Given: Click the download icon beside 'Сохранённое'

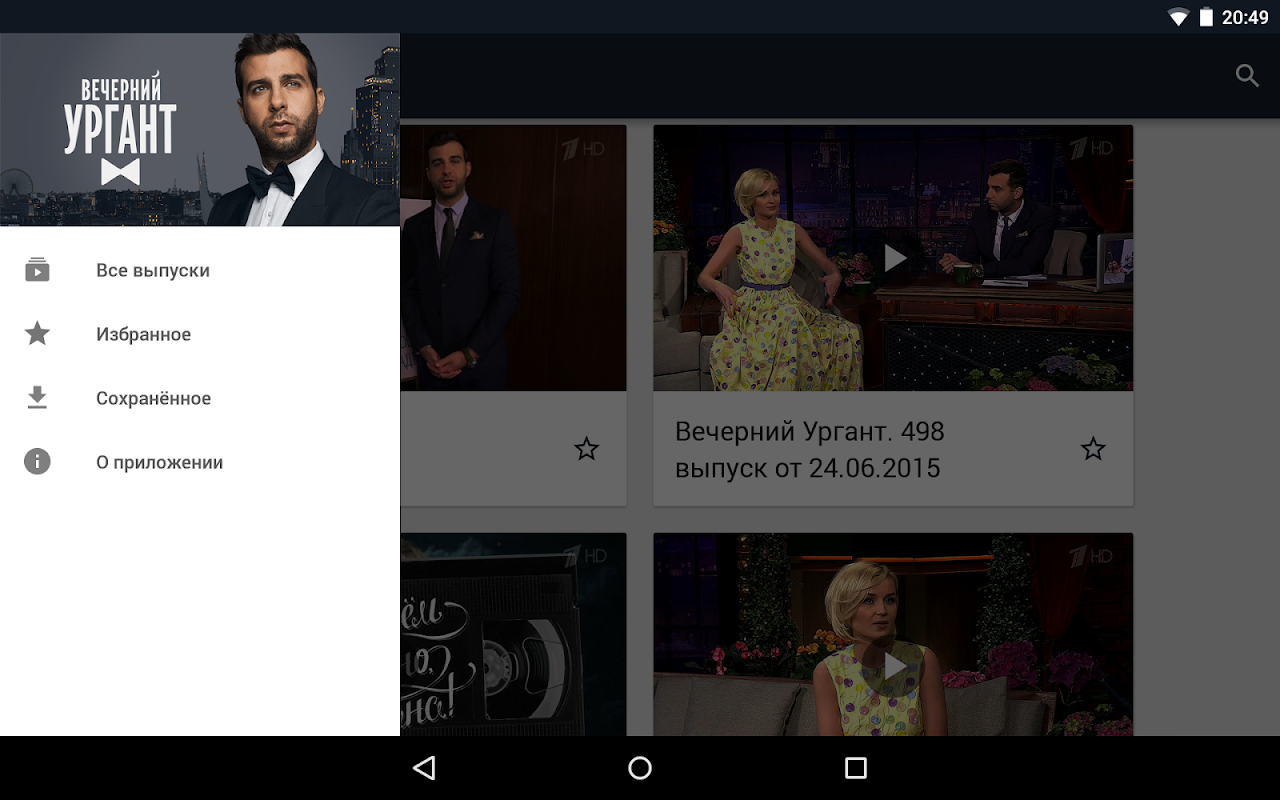Looking at the screenshot, I should tap(37, 398).
